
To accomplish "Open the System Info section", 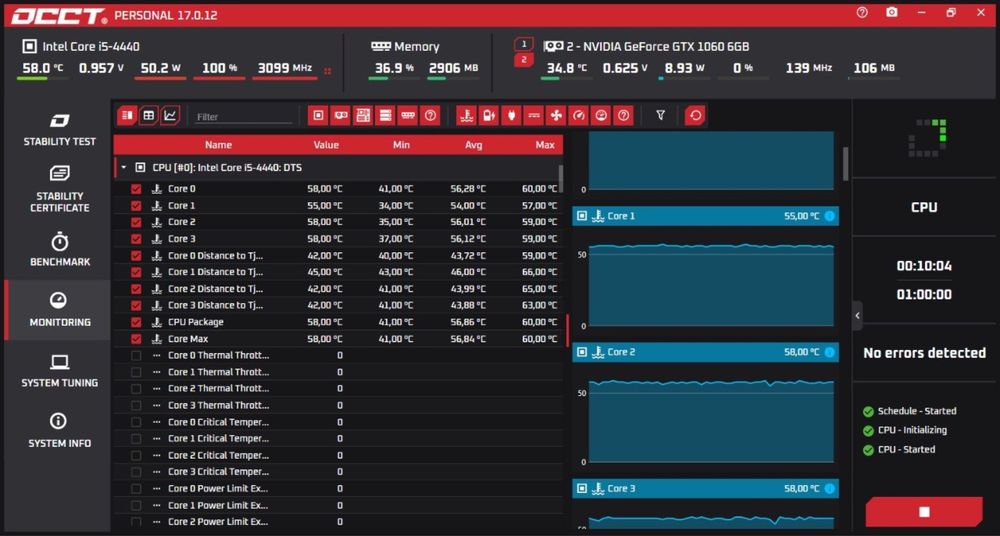I will coord(59,431).
